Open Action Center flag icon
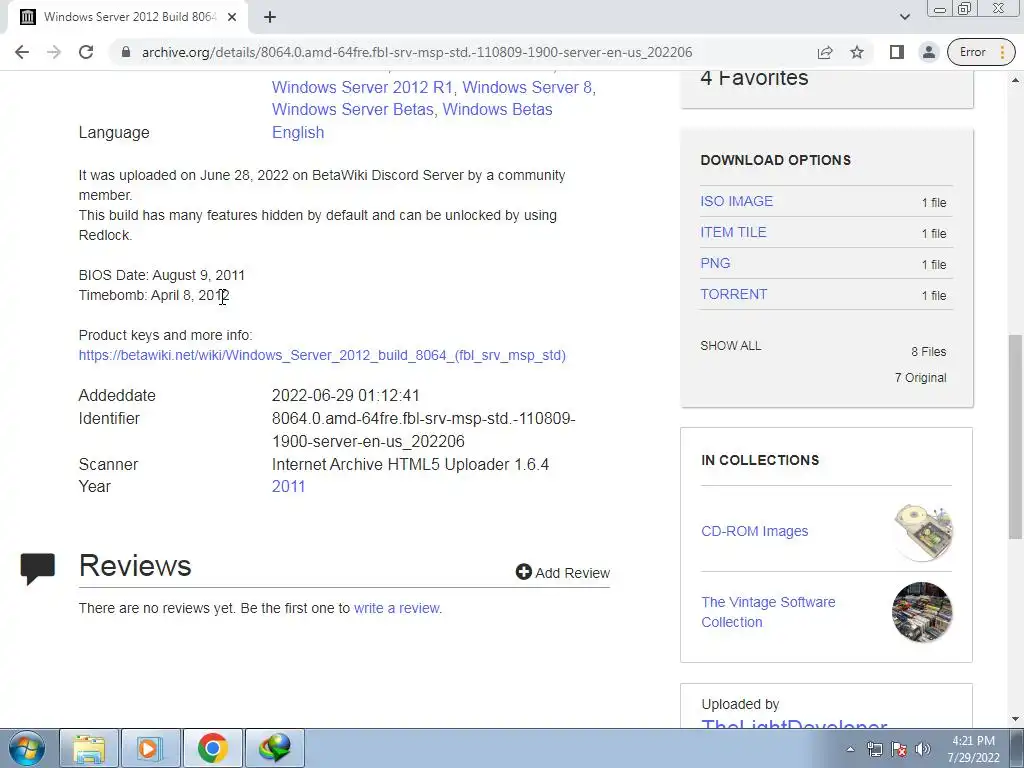The width and height of the screenshot is (1024, 768). point(899,750)
